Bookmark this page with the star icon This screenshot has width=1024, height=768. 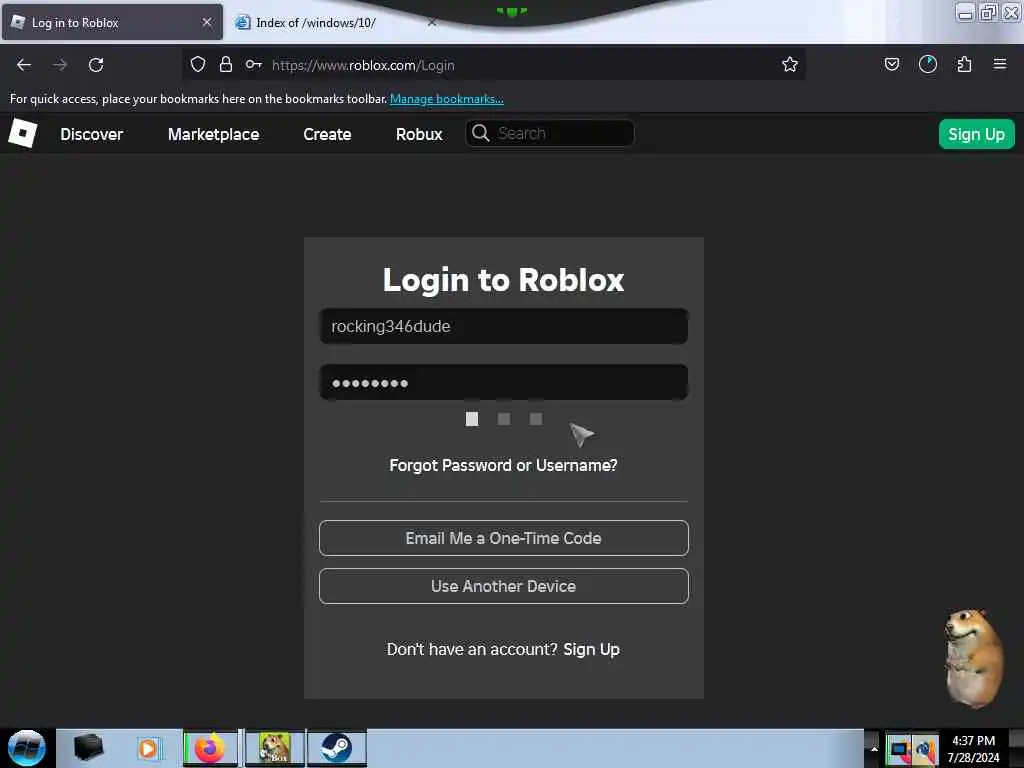[790, 64]
